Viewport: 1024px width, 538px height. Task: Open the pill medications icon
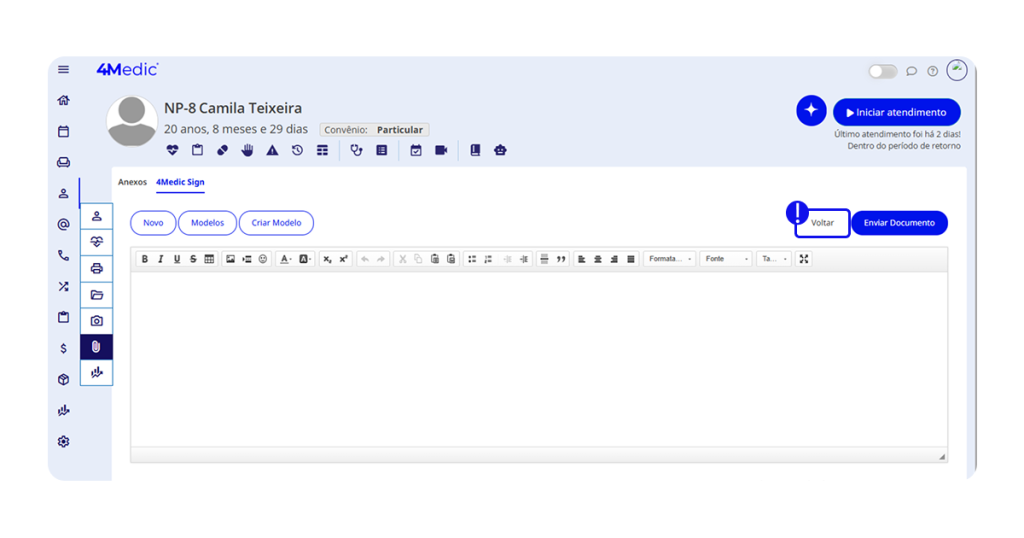coord(223,150)
